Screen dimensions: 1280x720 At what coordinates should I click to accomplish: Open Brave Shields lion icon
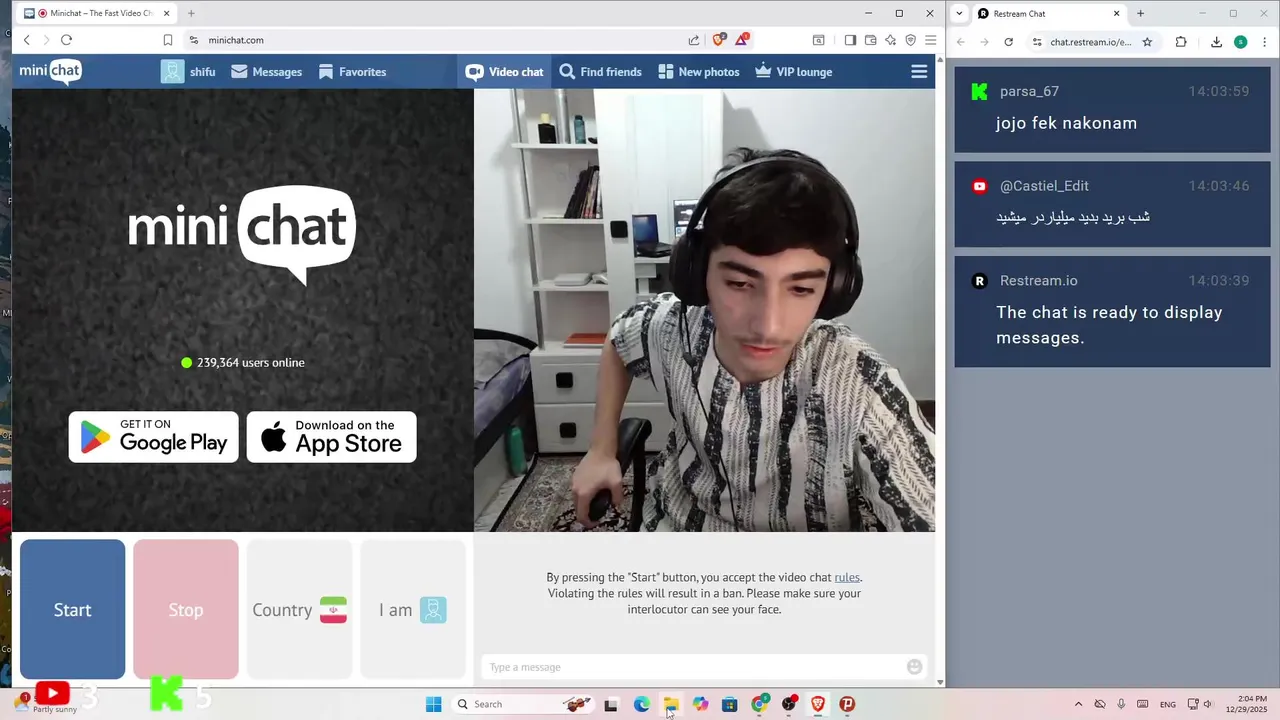click(718, 40)
